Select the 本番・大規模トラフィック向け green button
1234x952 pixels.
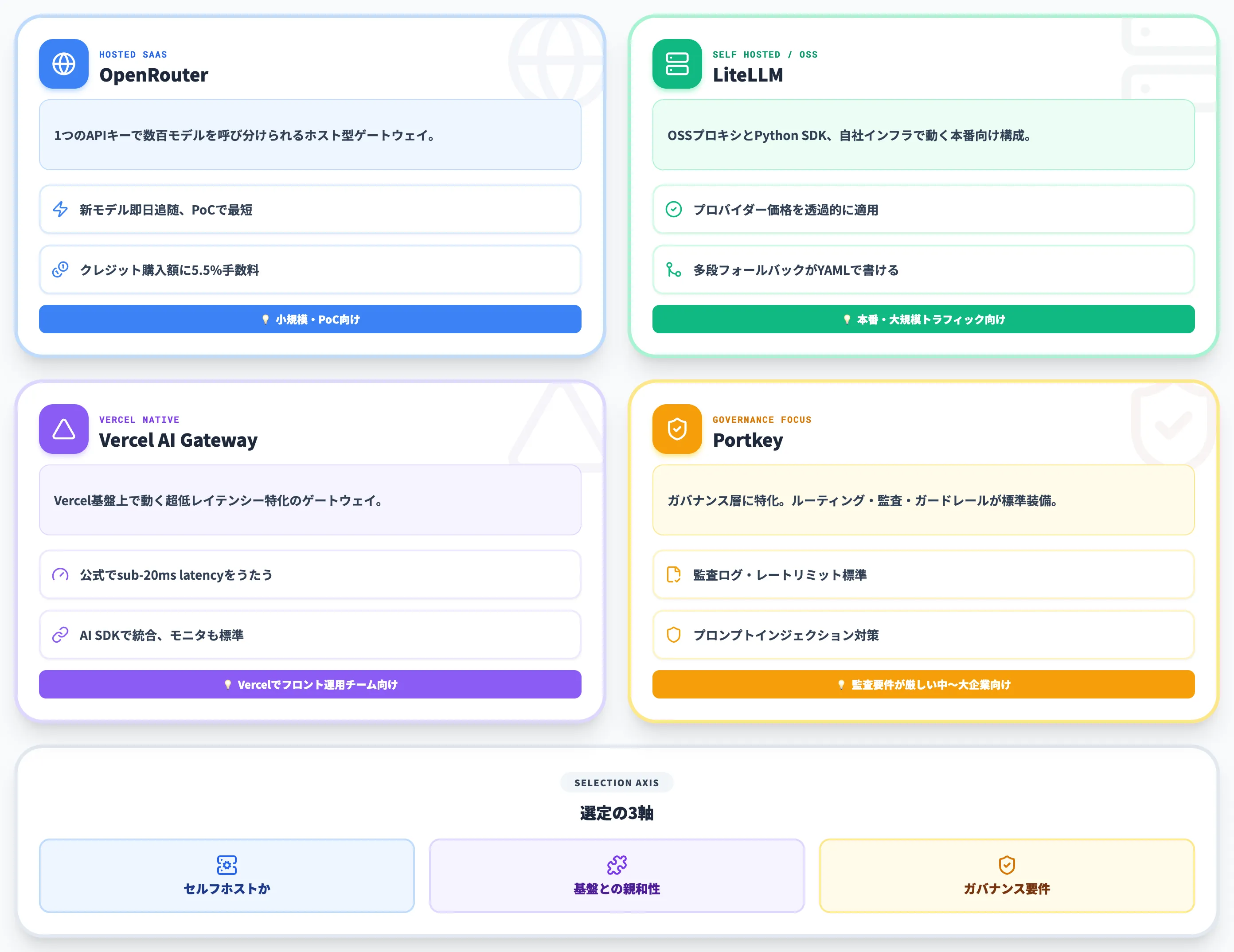923,319
